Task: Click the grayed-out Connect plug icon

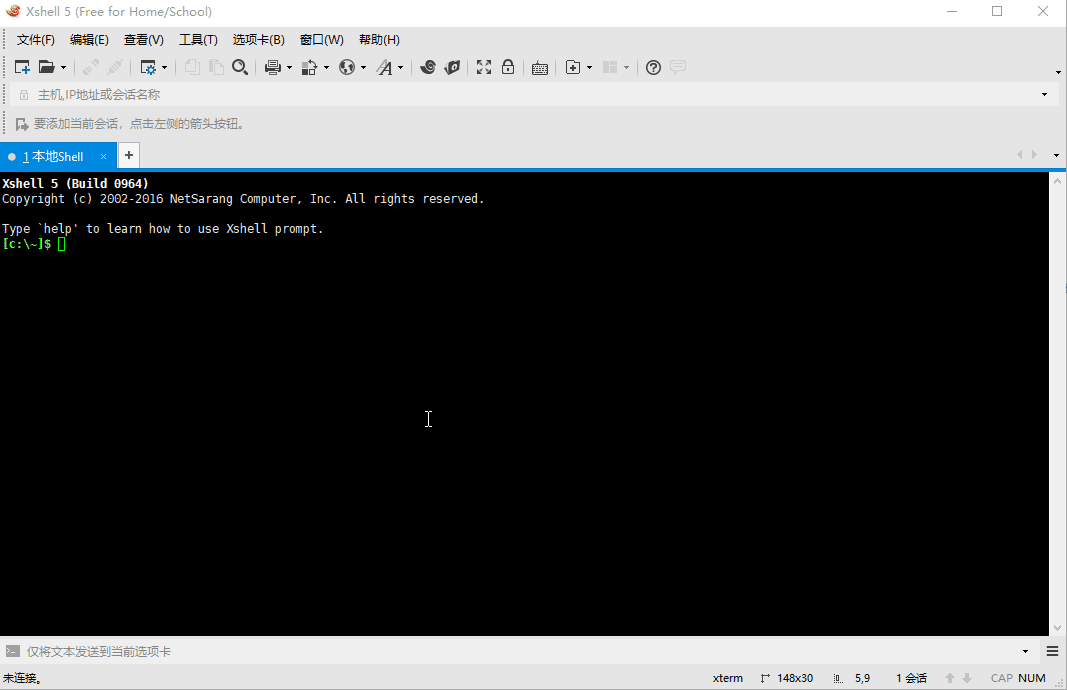Action: (x=91, y=67)
